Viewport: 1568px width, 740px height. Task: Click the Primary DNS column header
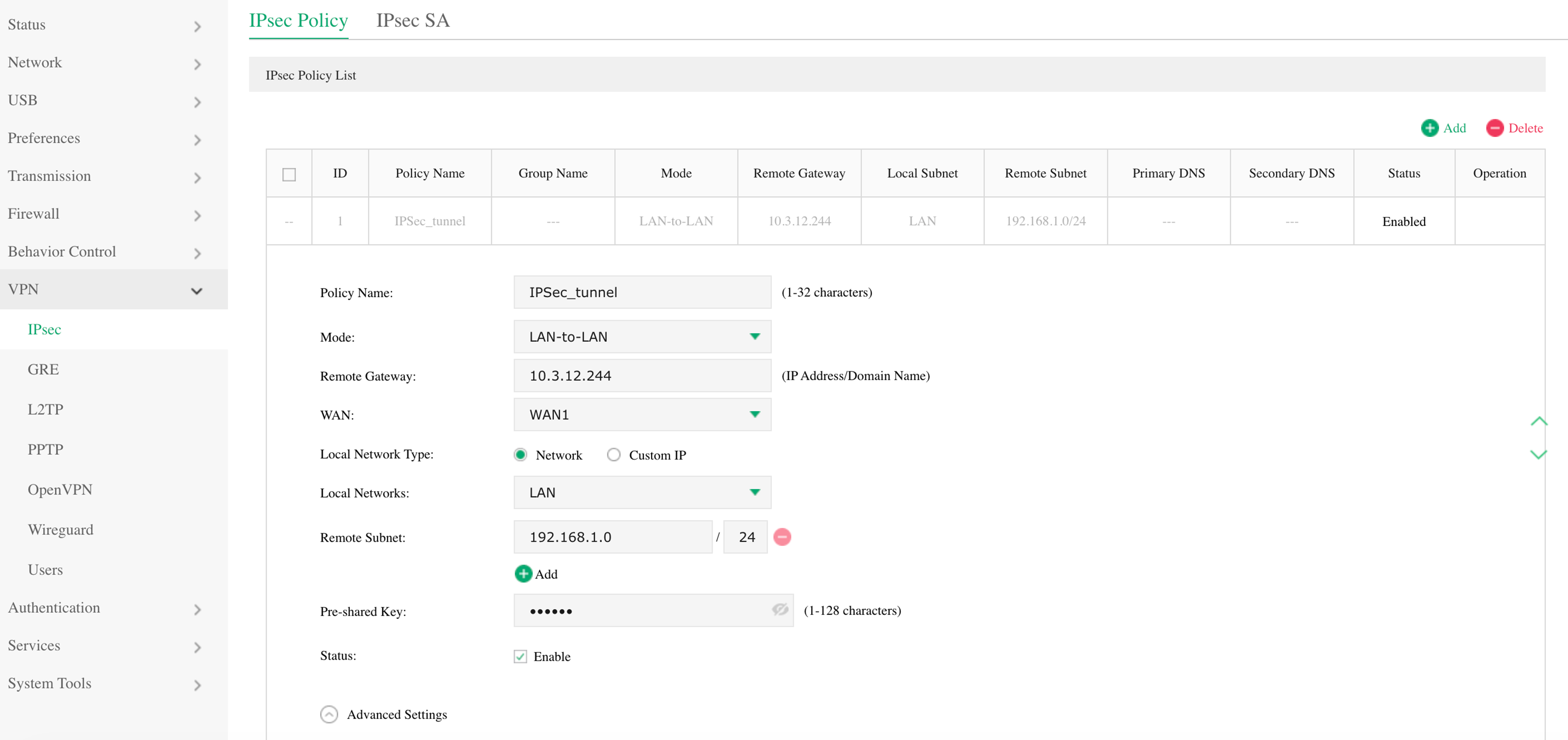[x=1168, y=173]
